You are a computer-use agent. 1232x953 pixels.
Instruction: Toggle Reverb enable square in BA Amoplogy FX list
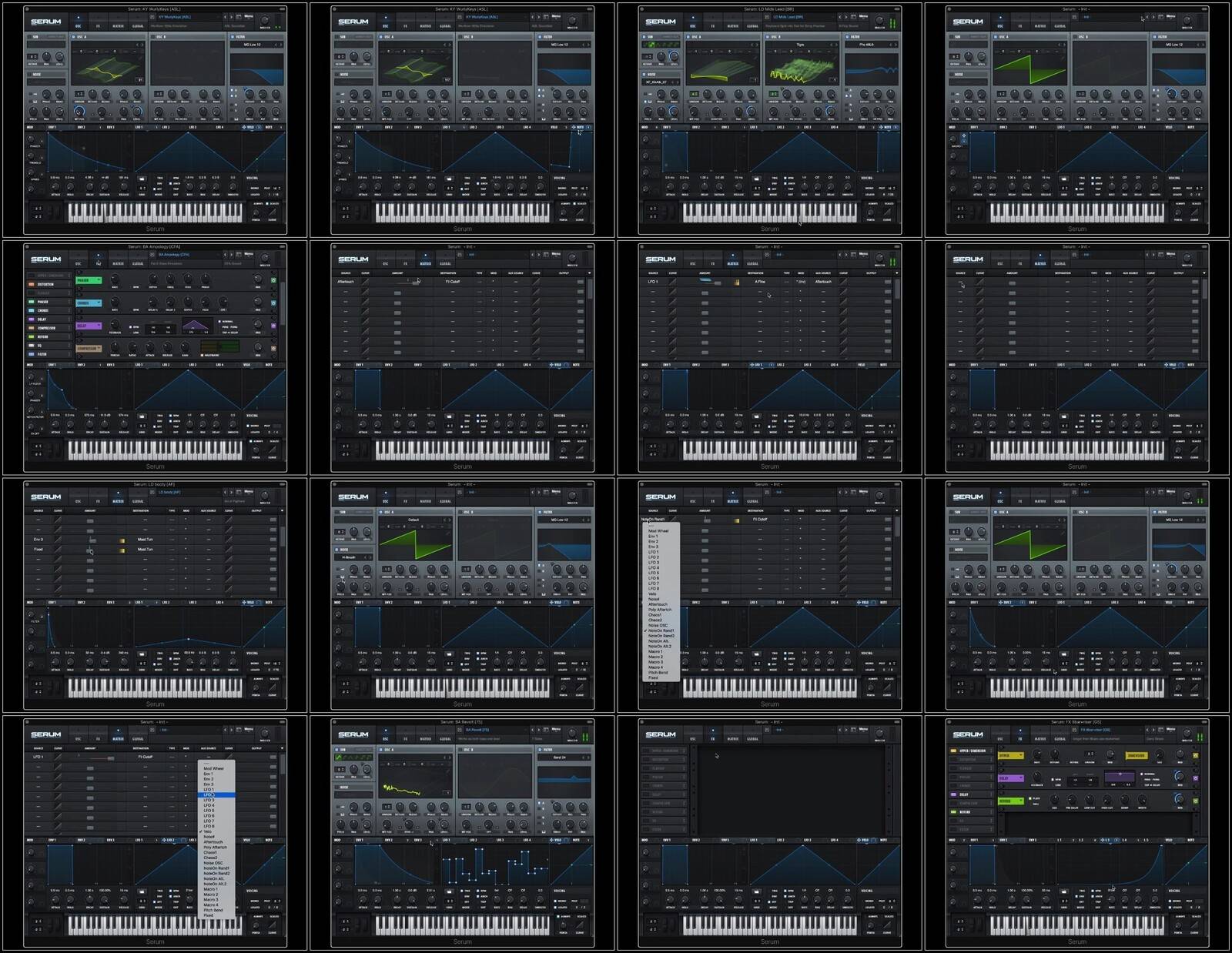pos(30,337)
